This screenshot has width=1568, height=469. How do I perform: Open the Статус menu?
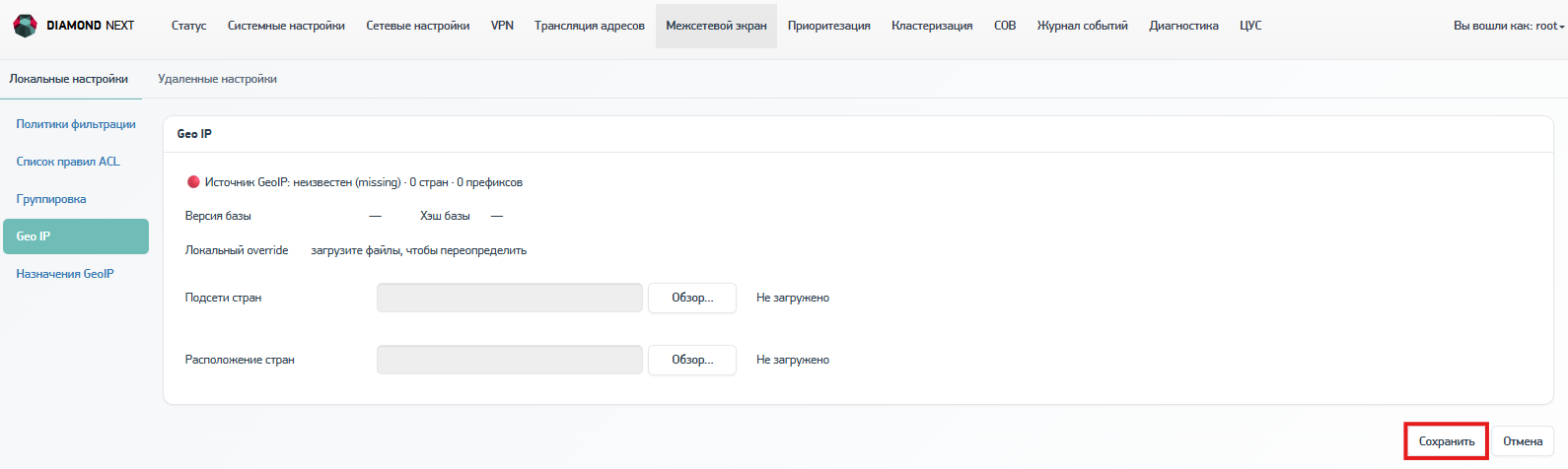[188, 26]
